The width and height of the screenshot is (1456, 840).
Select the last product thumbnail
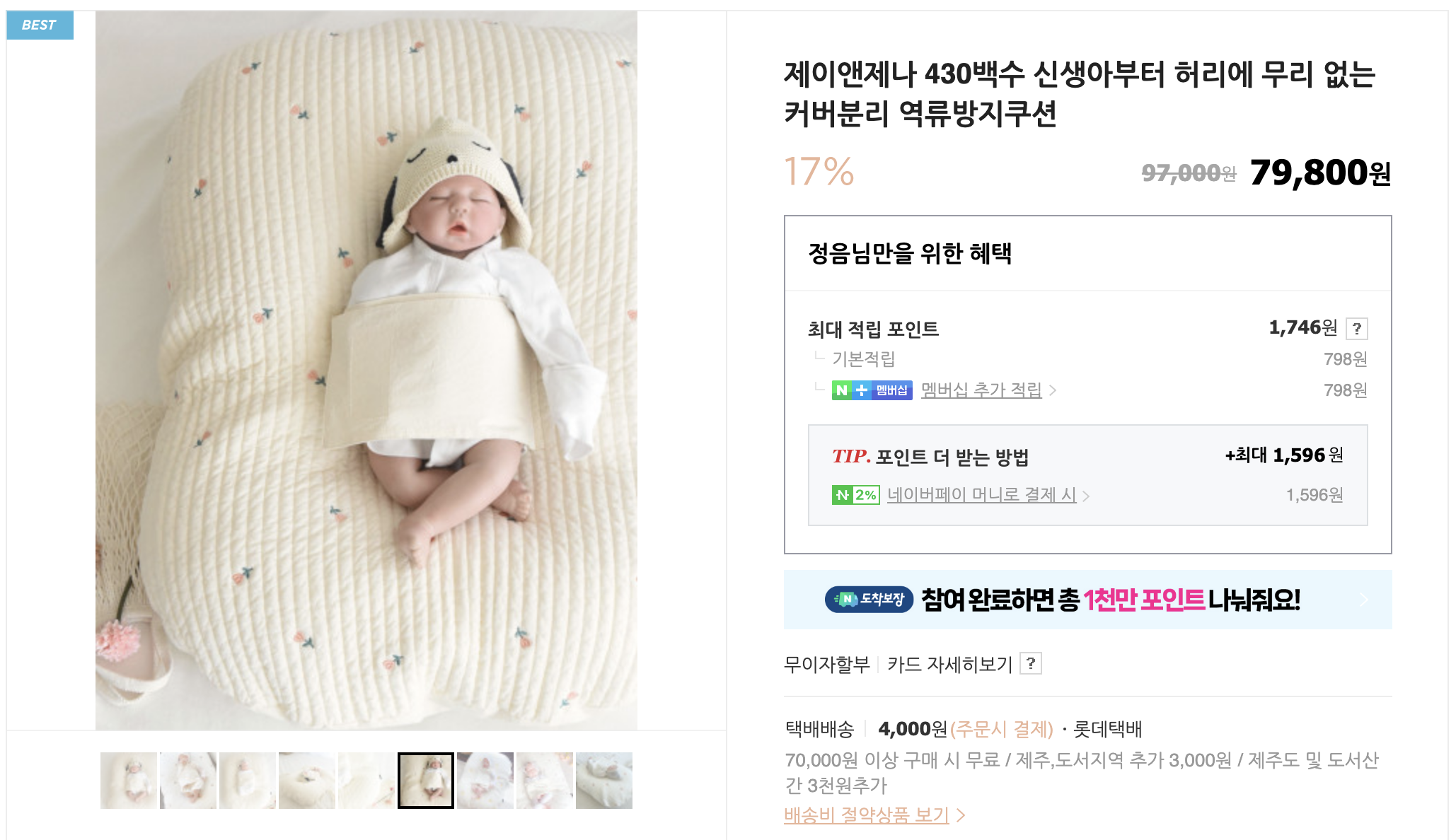[x=604, y=781]
